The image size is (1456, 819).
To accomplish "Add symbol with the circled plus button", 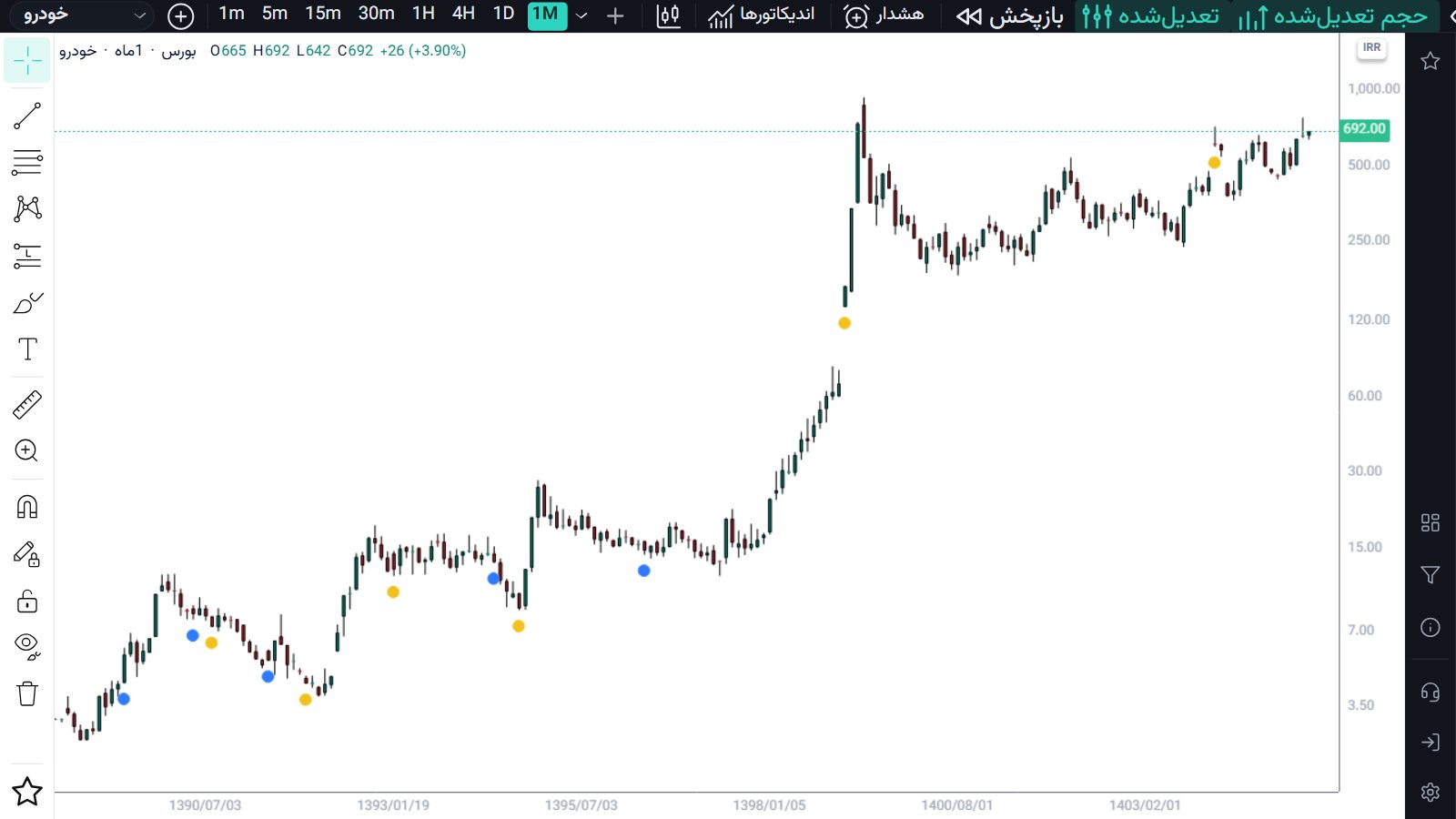I will pyautogui.click(x=181, y=15).
